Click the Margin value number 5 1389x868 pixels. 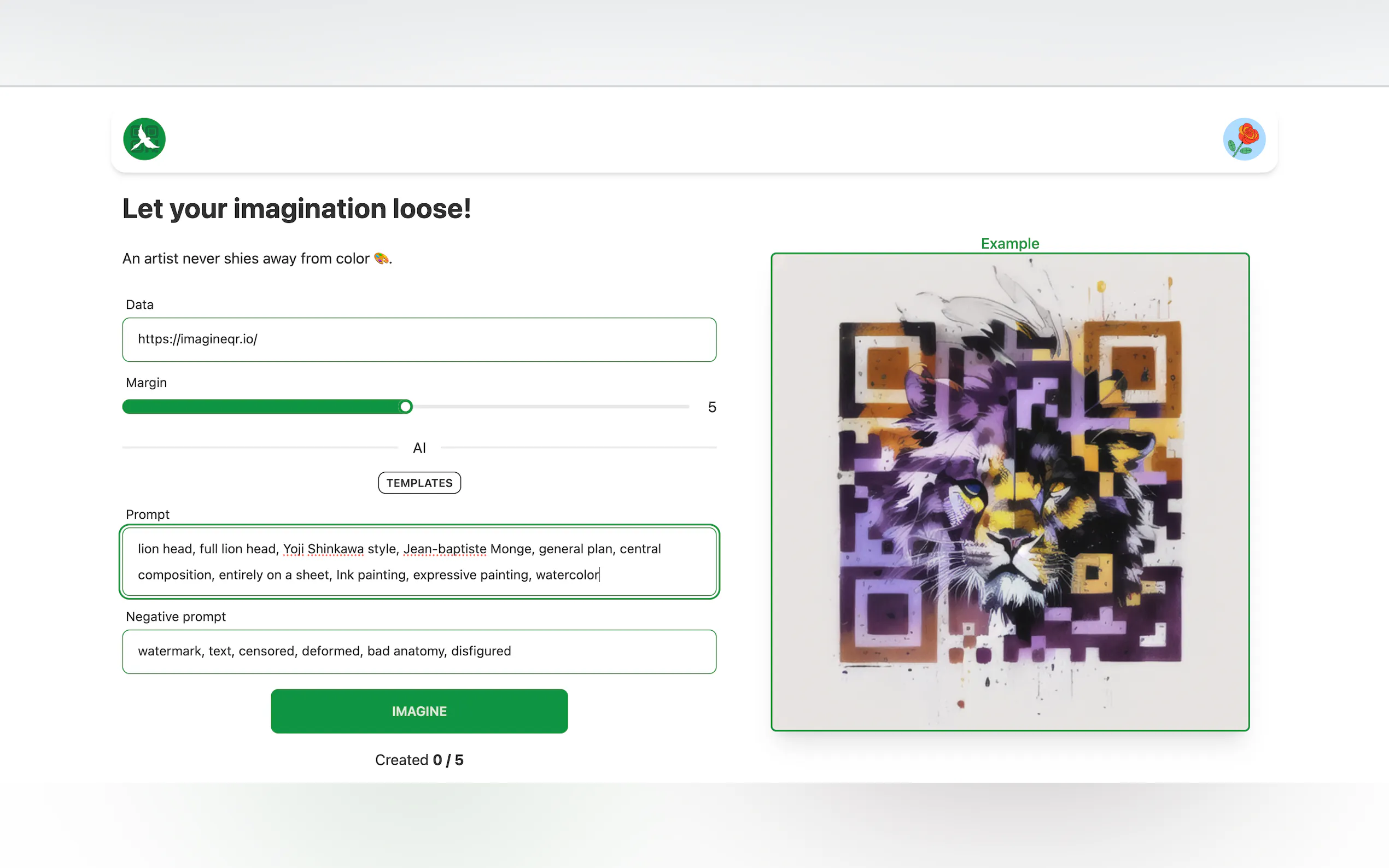[x=712, y=407]
